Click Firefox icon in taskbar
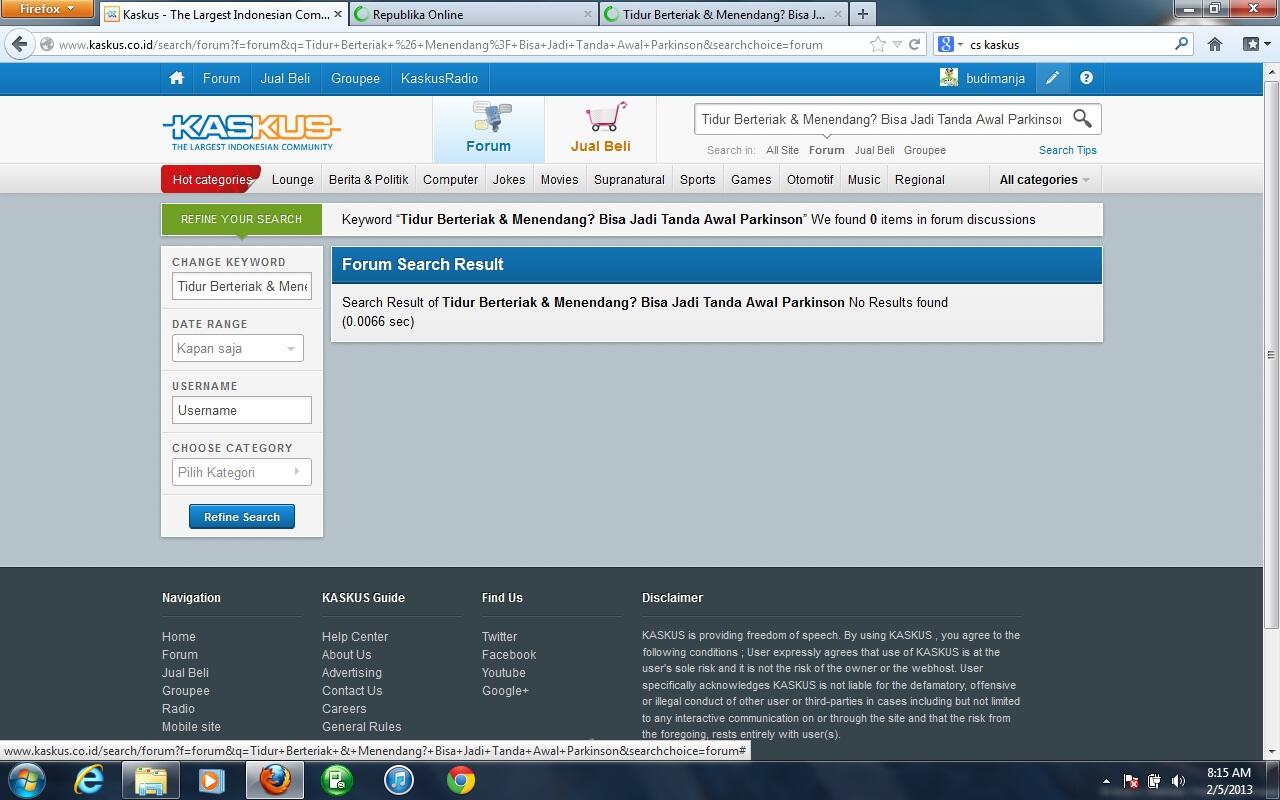The image size is (1280, 800). [x=275, y=780]
